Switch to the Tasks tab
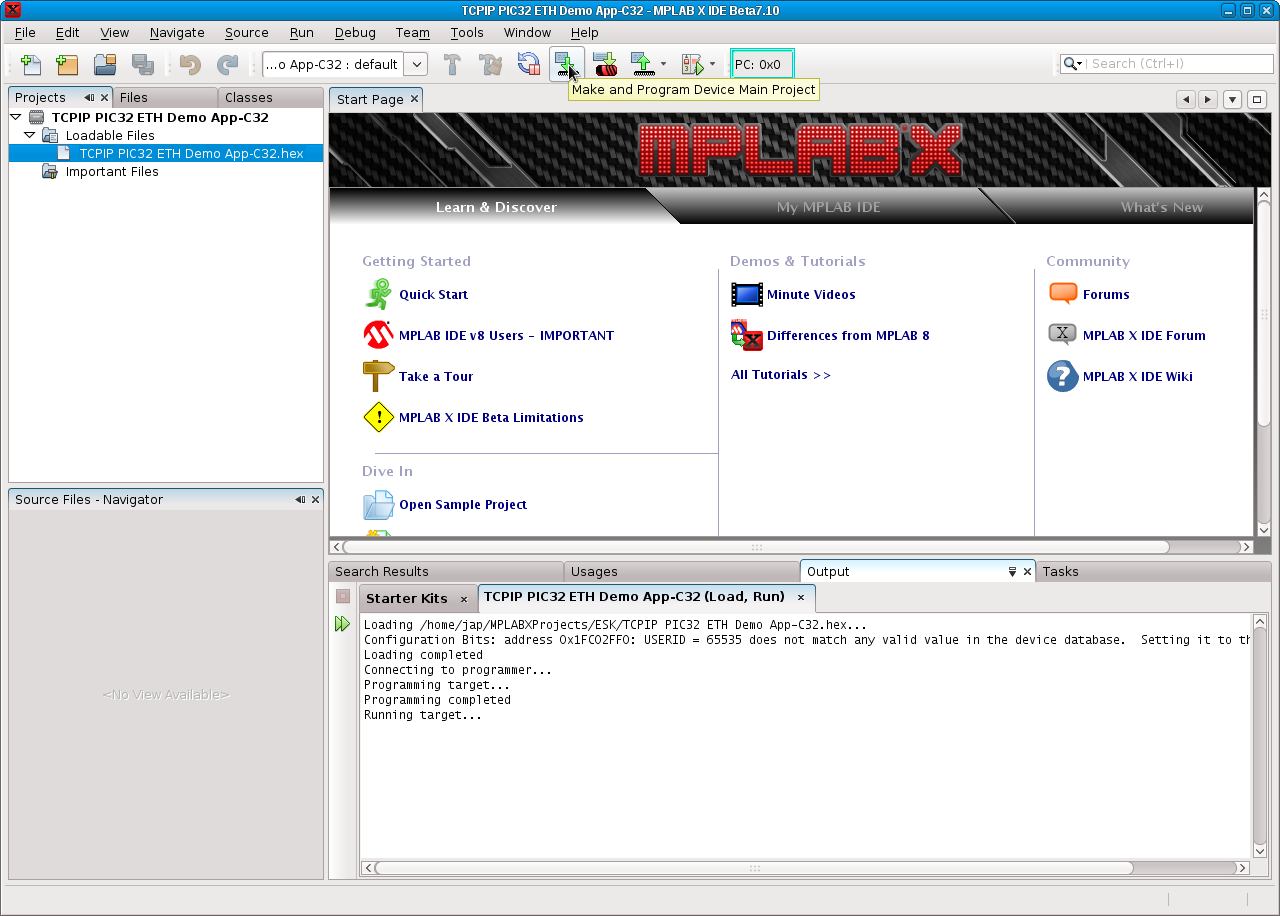Screen dimensions: 1280x916 (1153, 572)
